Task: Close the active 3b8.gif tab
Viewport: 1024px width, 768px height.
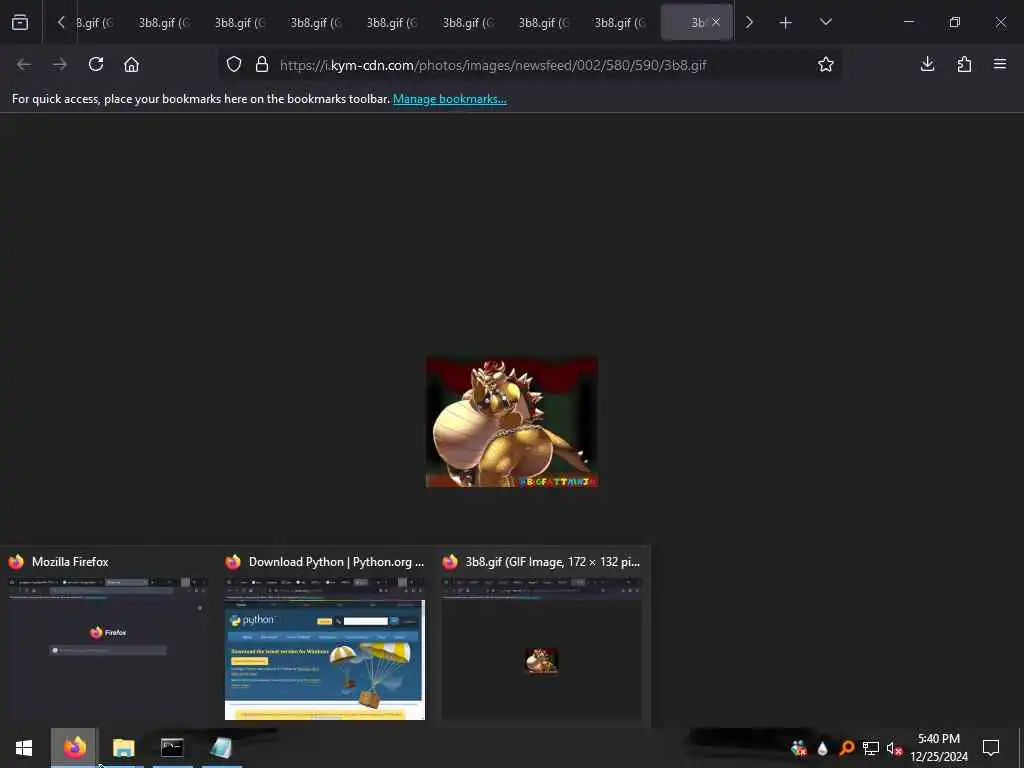Action: [x=716, y=22]
